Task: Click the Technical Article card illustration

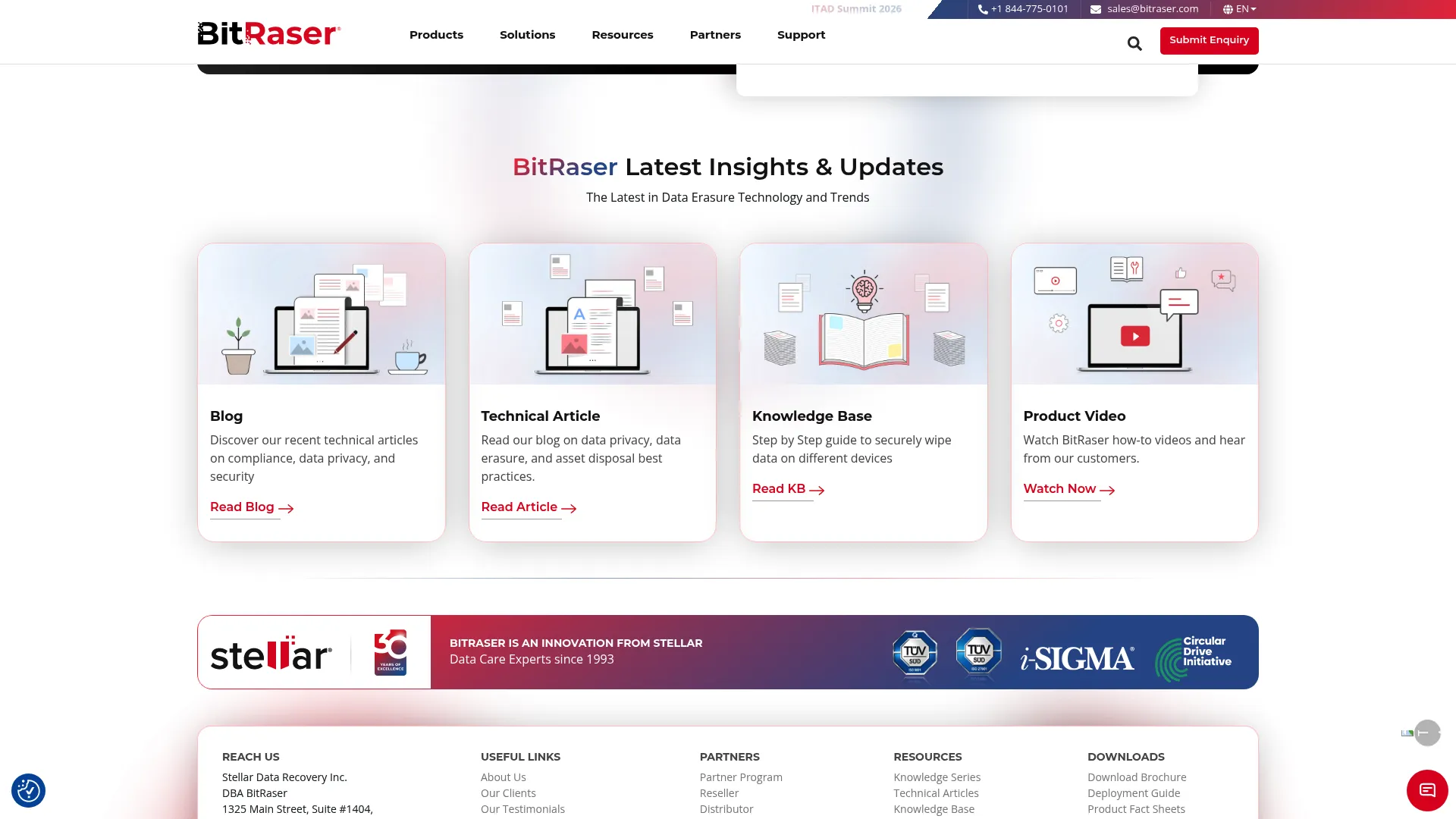Action: coord(592,314)
